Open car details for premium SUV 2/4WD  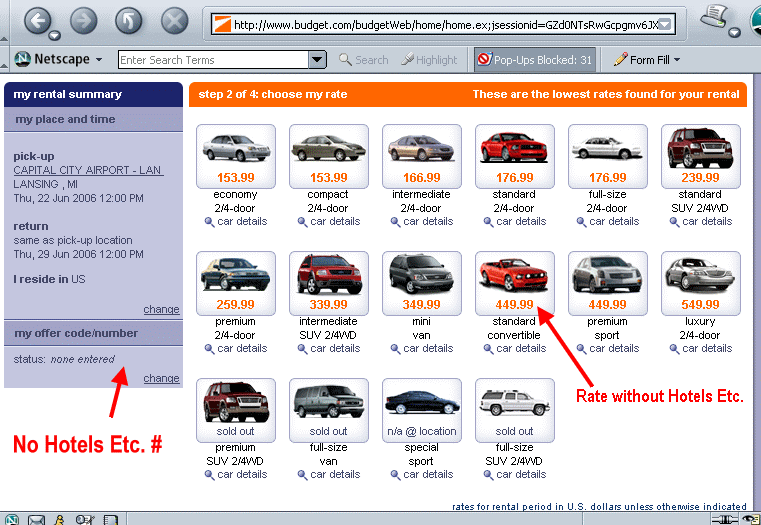point(236,475)
